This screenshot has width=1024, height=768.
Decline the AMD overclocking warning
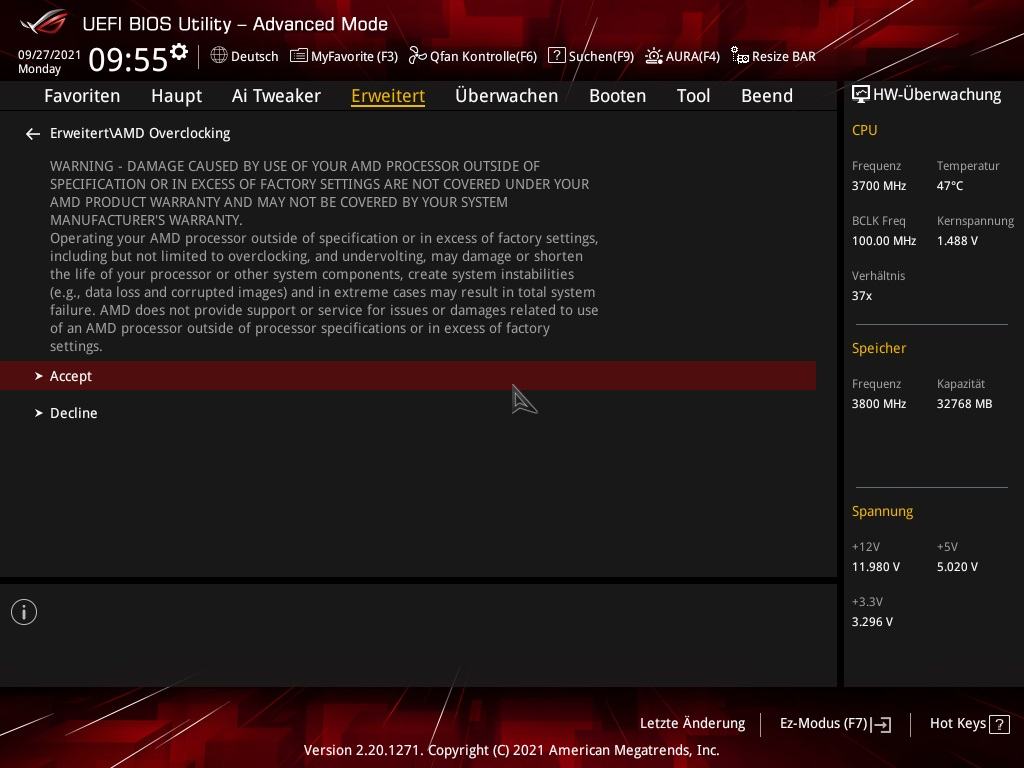tap(408, 413)
